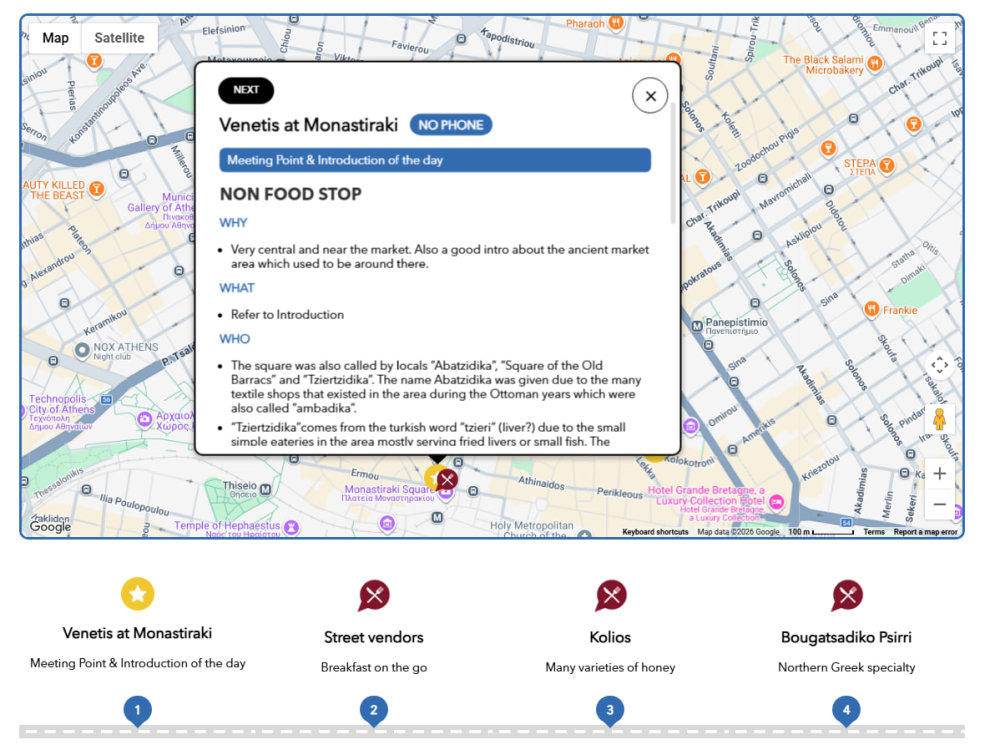The width and height of the screenshot is (1000, 750).
Task: Open Keyboard shortcuts link
Action: click(x=655, y=532)
